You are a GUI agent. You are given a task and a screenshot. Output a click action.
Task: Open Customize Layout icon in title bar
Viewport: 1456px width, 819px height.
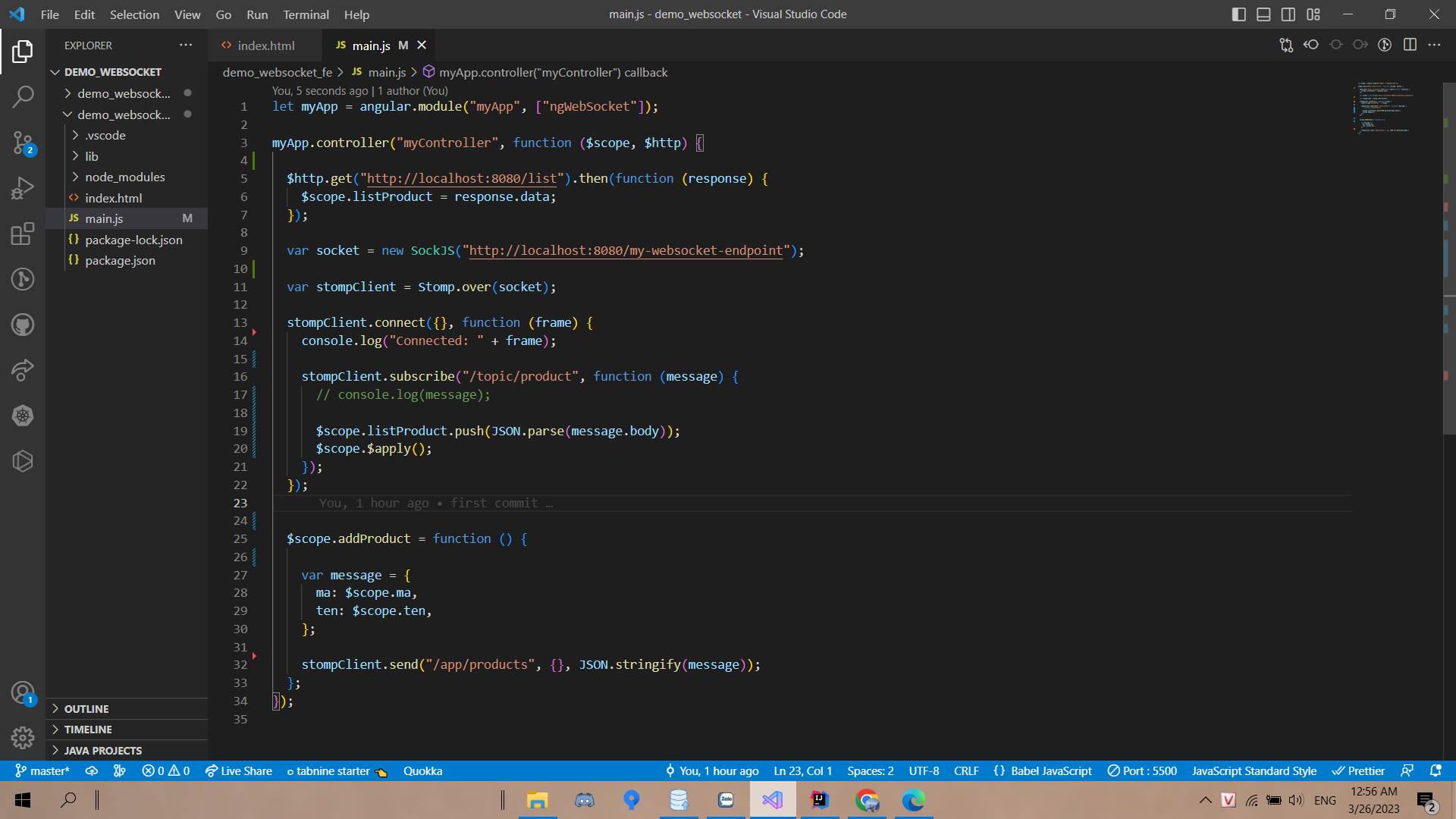coord(1313,14)
